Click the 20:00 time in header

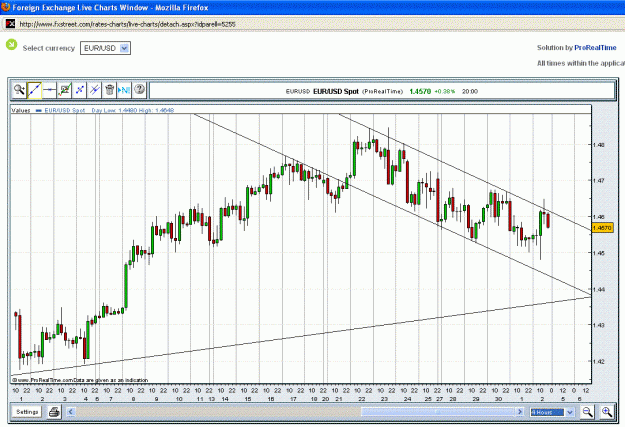(x=470, y=91)
